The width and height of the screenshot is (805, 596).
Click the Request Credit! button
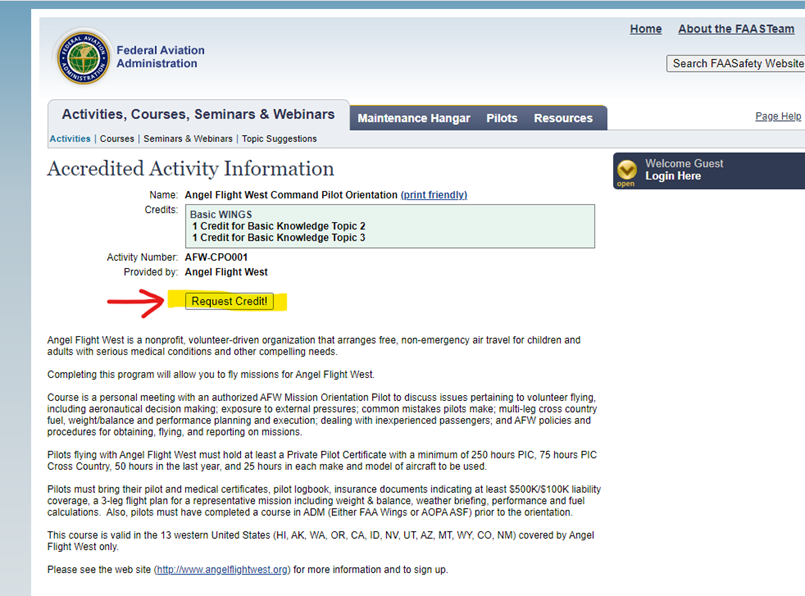[x=229, y=301]
